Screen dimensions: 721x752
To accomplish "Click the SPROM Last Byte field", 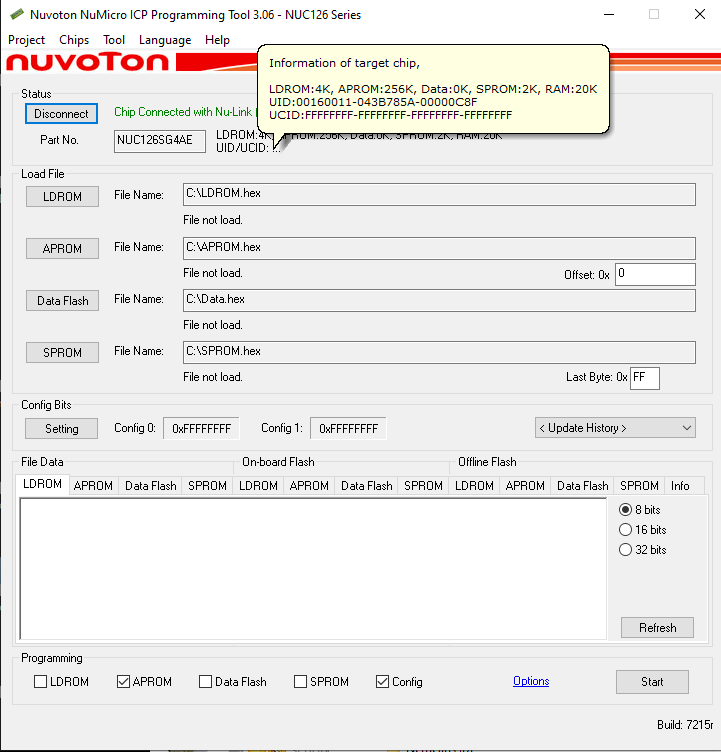I will (645, 378).
